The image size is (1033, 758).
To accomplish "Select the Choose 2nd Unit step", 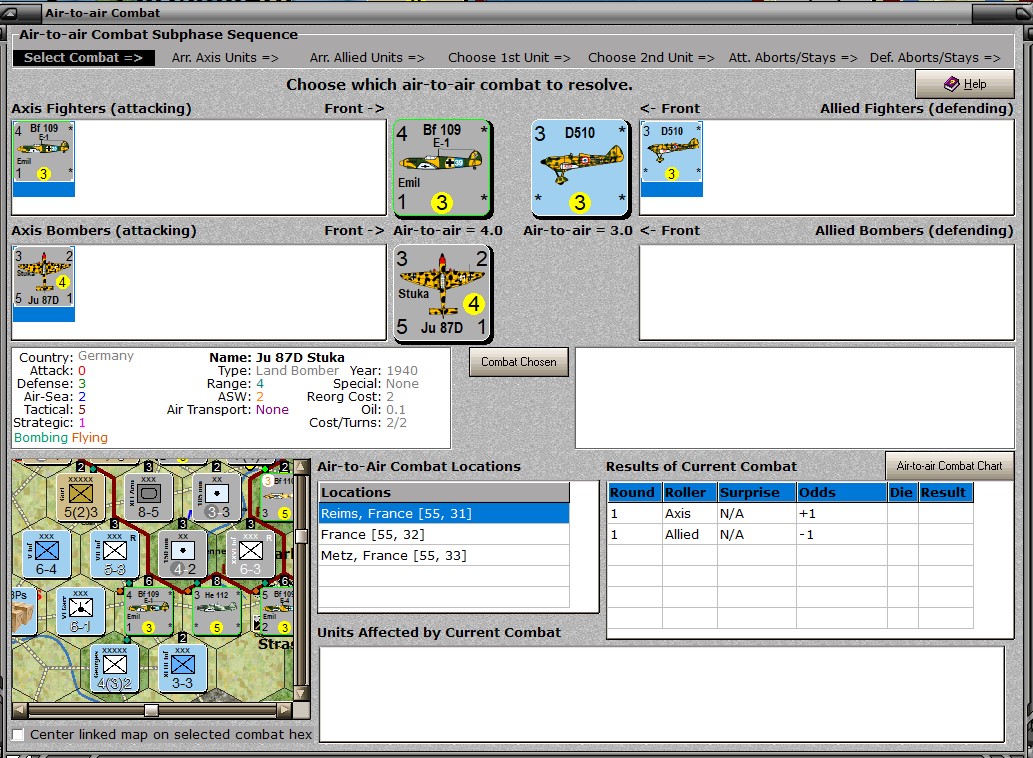I will pyautogui.click(x=651, y=58).
